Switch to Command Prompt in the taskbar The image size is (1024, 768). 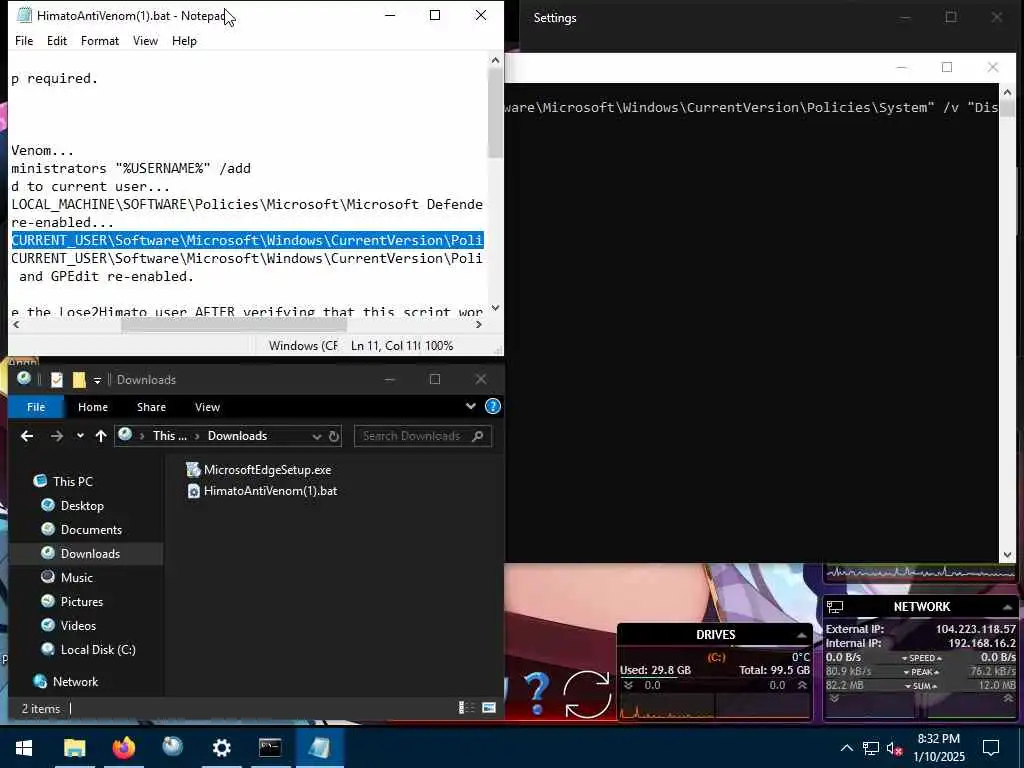click(270, 747)
